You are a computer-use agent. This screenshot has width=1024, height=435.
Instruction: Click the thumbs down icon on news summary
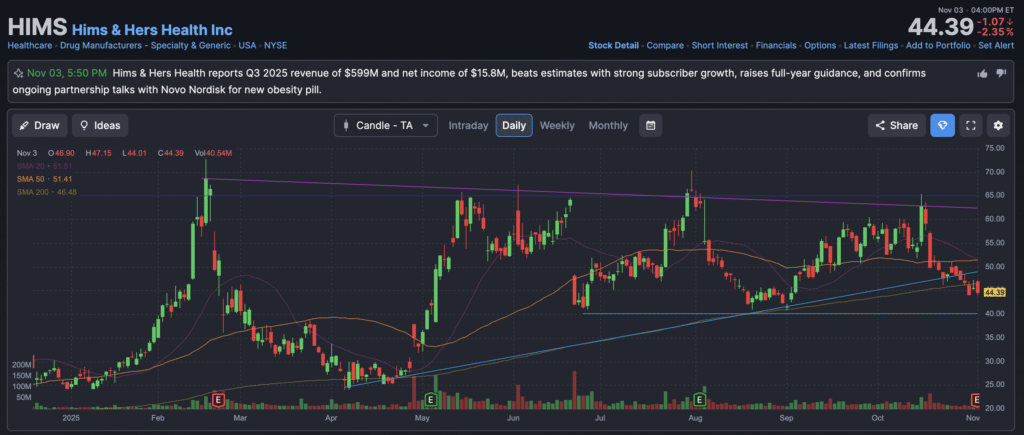point(1001,73)
